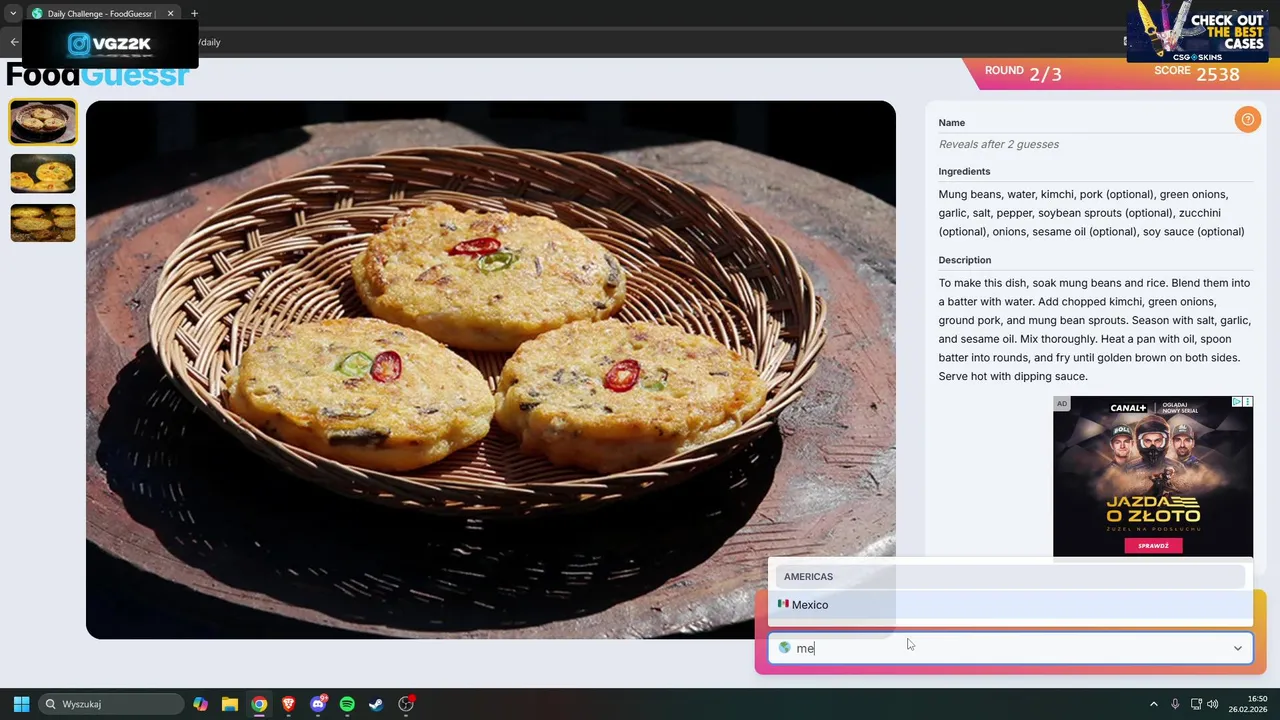
Task: Switch to Google Chrome in taskbar
Action: point(259,704)
